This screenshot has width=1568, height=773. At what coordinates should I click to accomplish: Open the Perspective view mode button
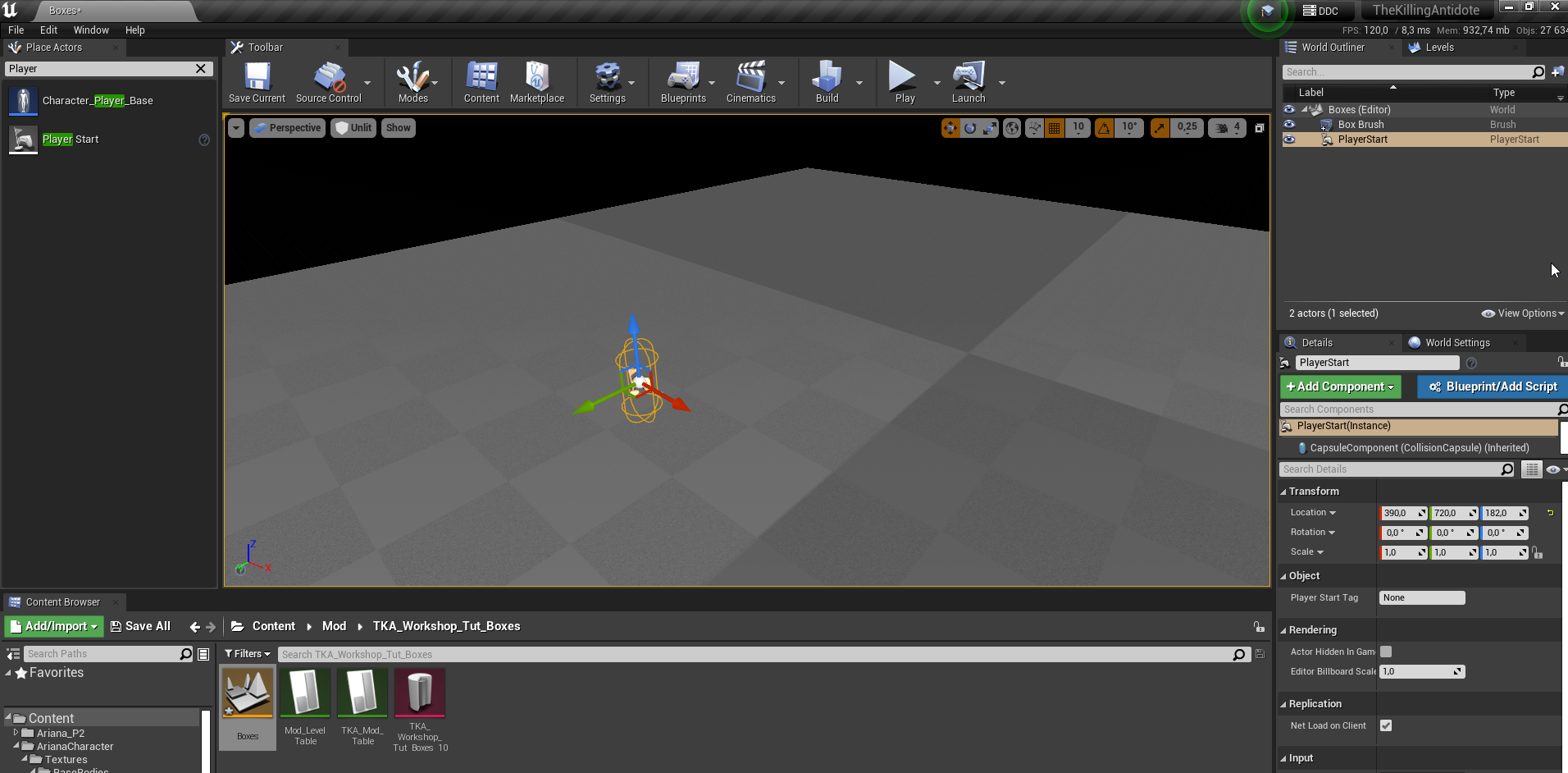(287, 128)
